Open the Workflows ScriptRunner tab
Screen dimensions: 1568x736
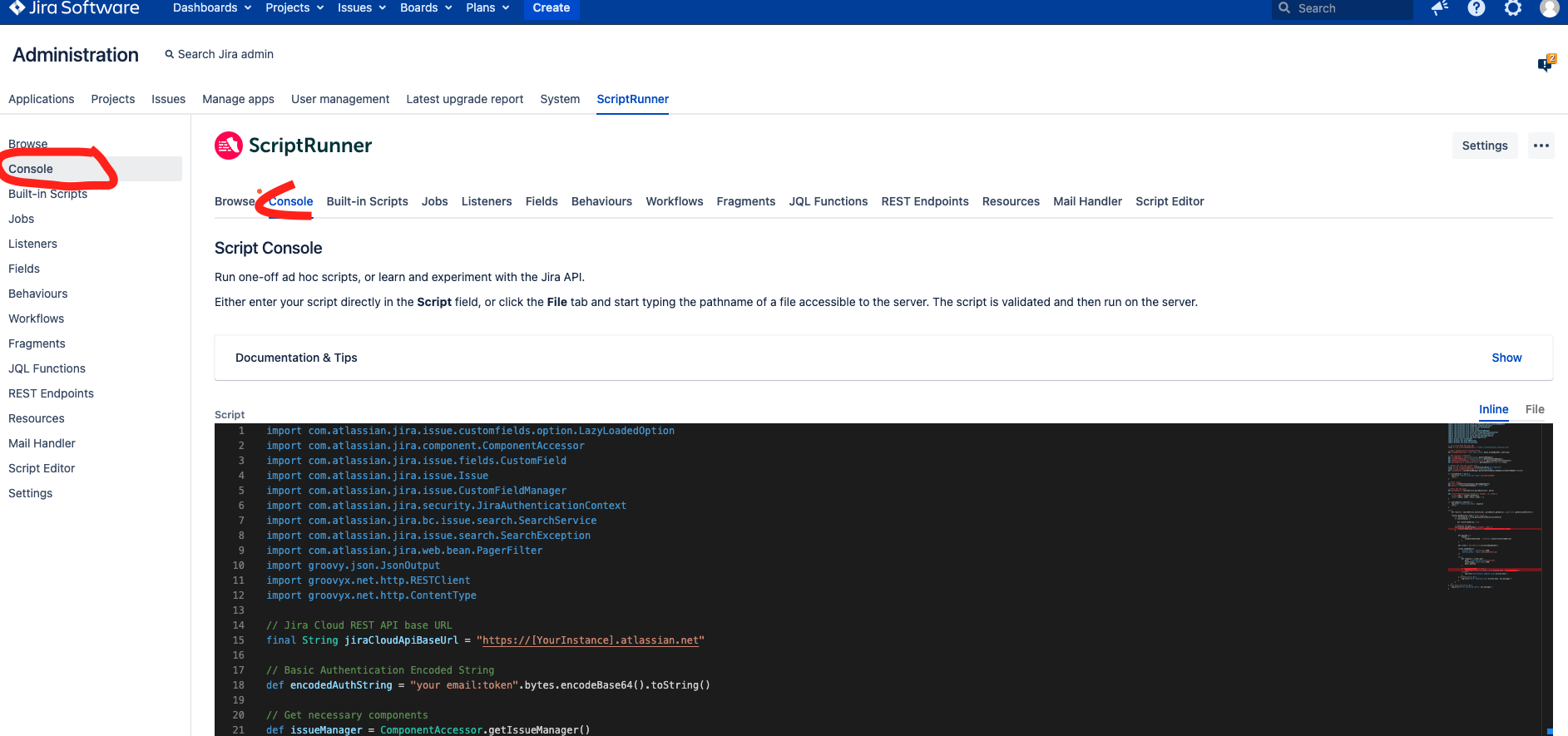(675, 201)
